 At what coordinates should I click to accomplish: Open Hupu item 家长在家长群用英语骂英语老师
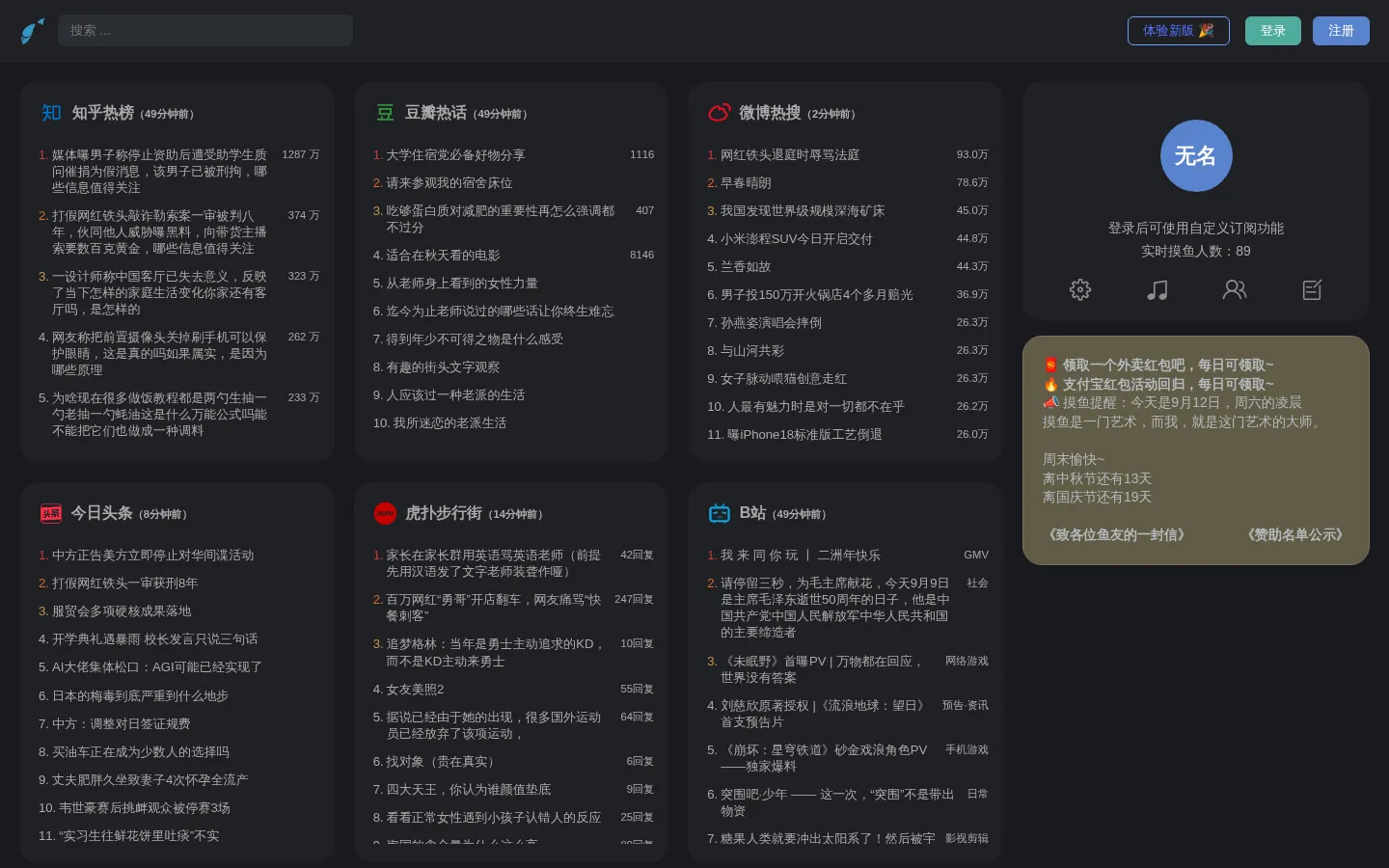tap(494, 563)
